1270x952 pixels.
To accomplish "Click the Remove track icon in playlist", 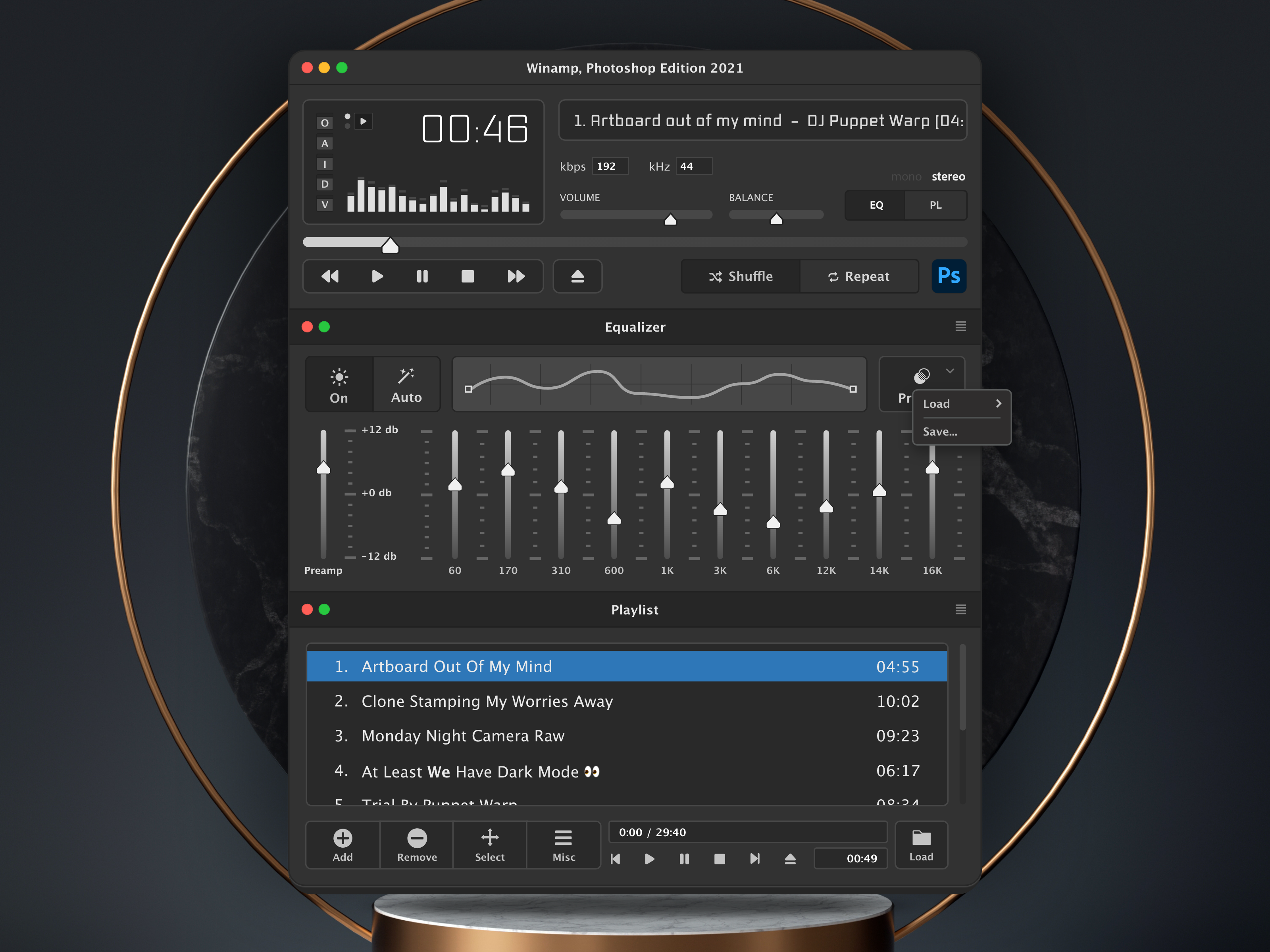I will (417, 839).
